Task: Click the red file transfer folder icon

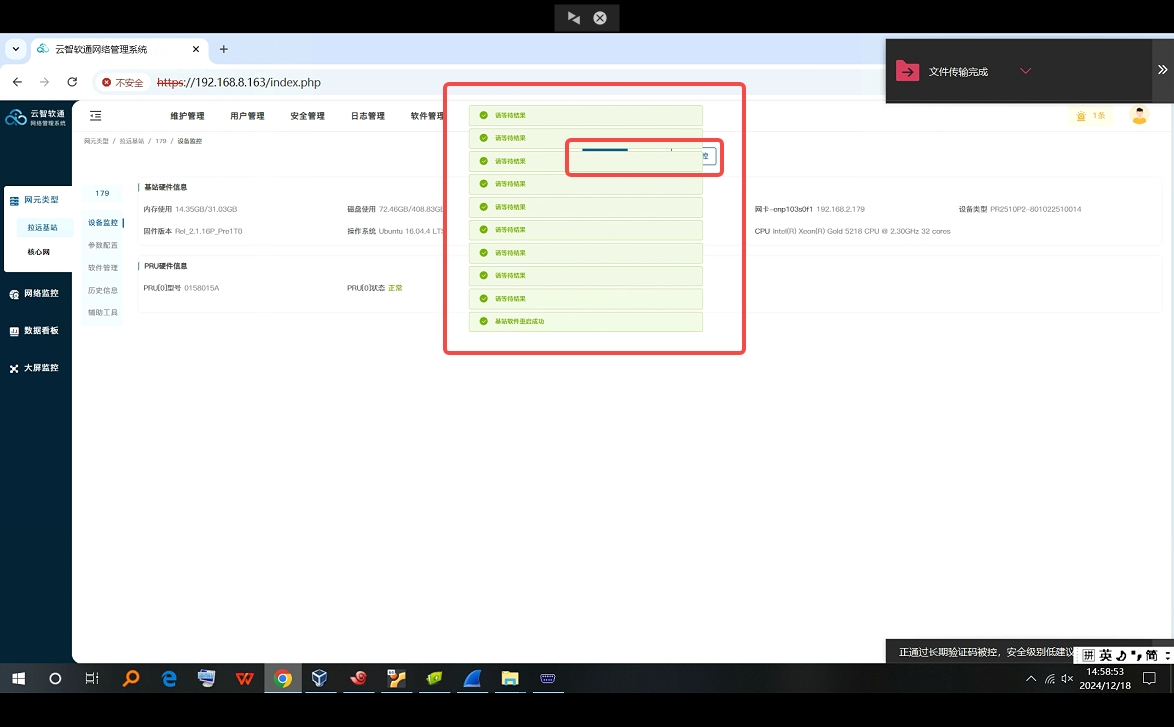Action: pyautogui.click(x=907, y=71)
